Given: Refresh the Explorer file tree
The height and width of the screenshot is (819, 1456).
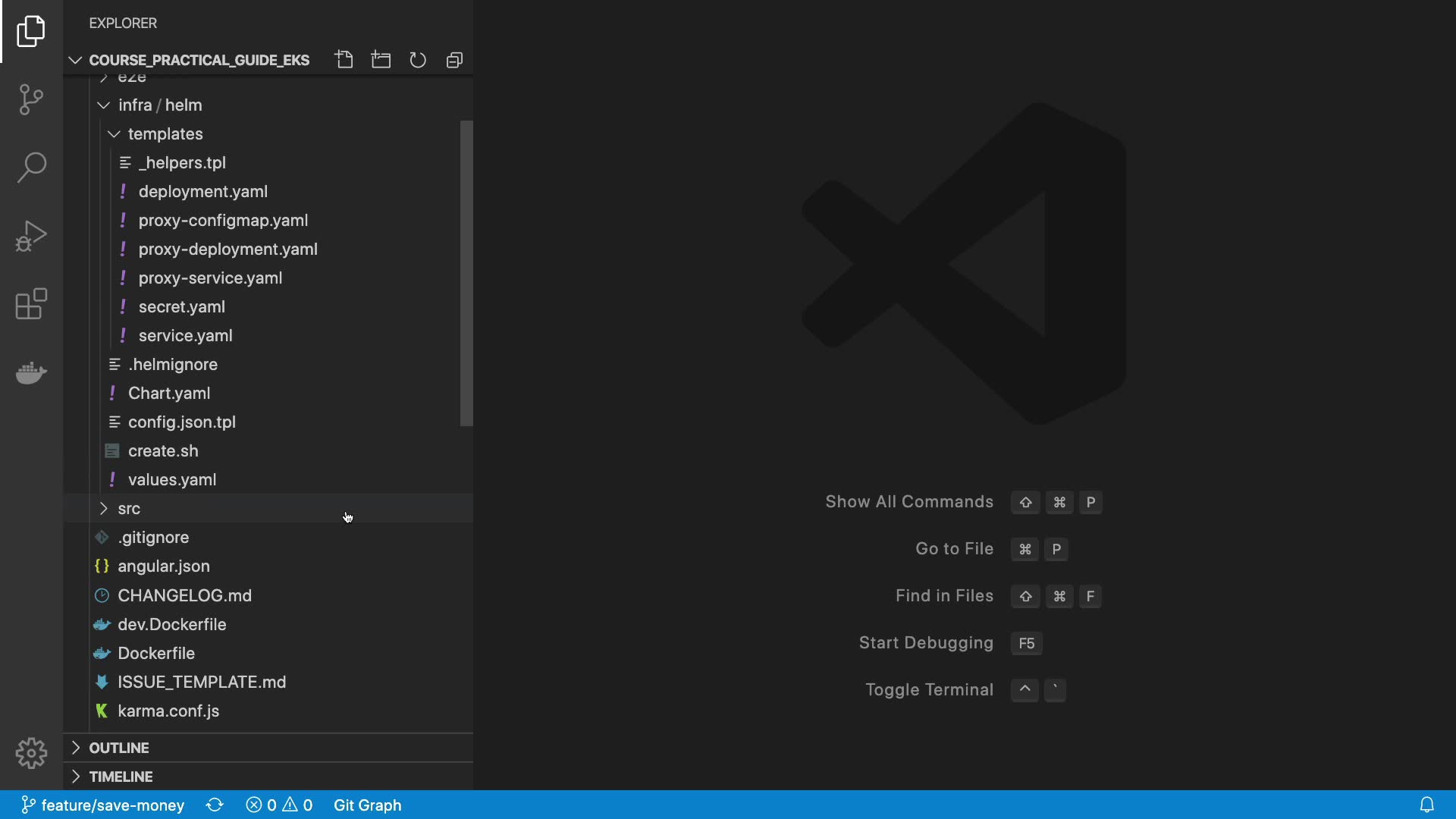Looking at the screenshot, I should click(x=418, y=60).
